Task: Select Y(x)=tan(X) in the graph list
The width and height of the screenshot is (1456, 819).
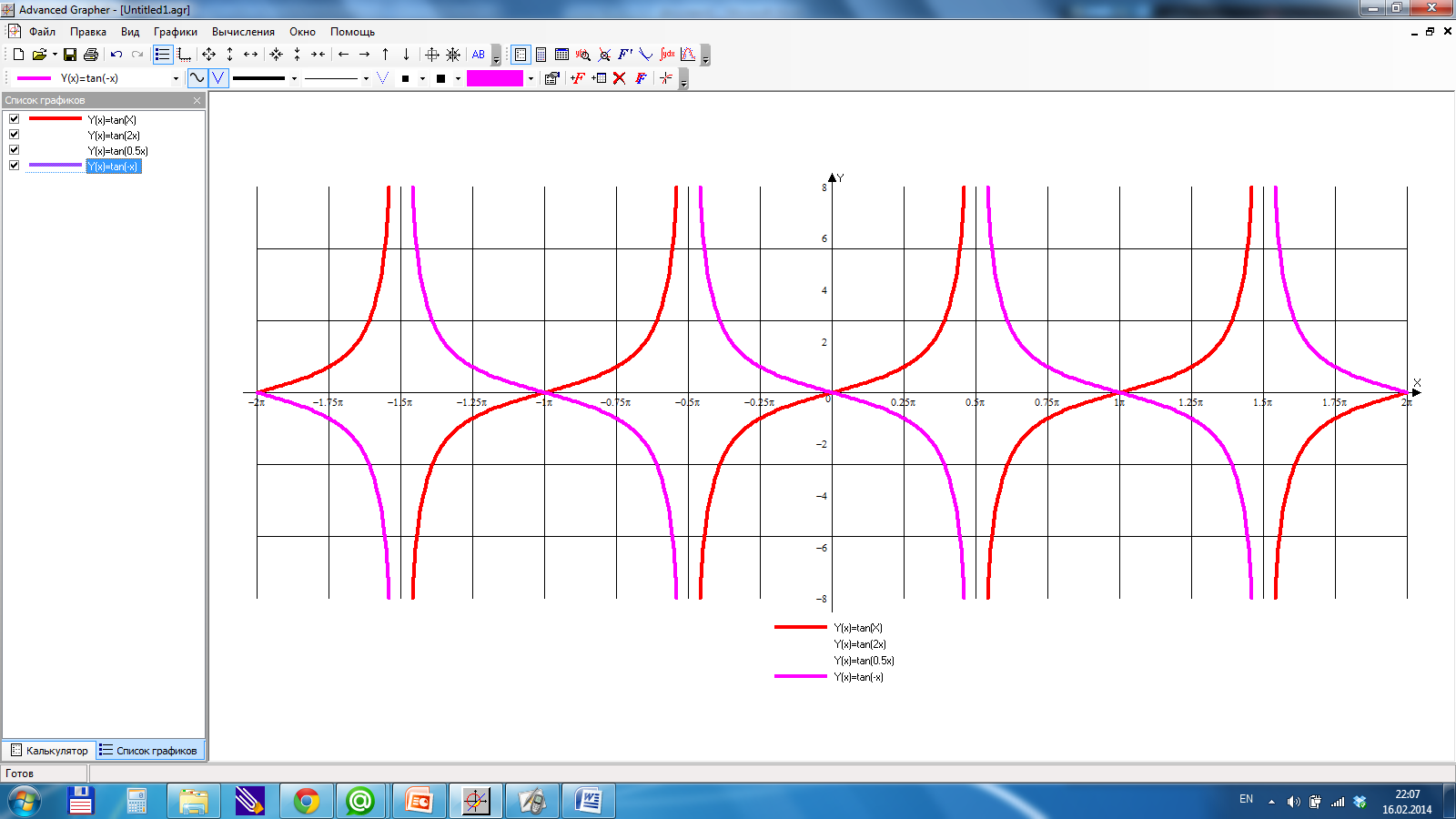Action: (112, 120)
